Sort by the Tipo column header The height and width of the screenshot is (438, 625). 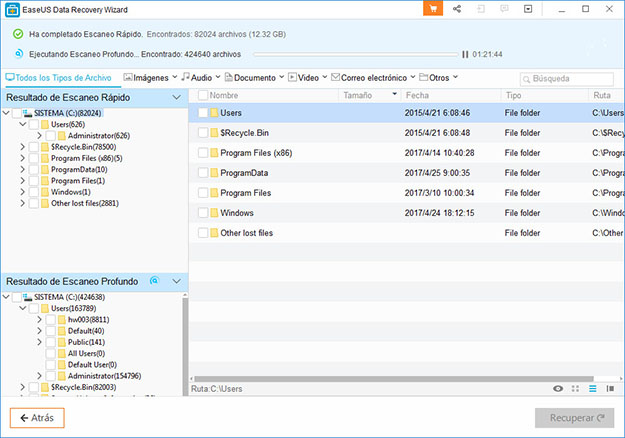pos(544,95)
